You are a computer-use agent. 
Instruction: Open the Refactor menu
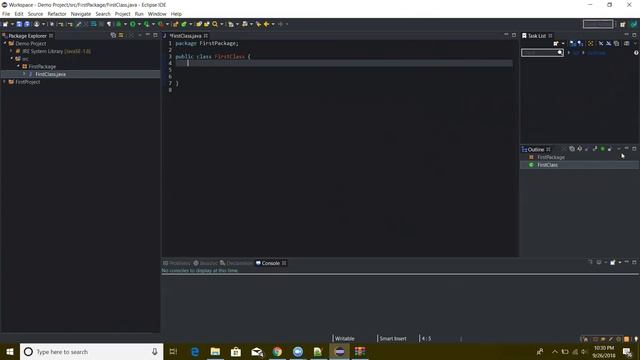(57, 14)
